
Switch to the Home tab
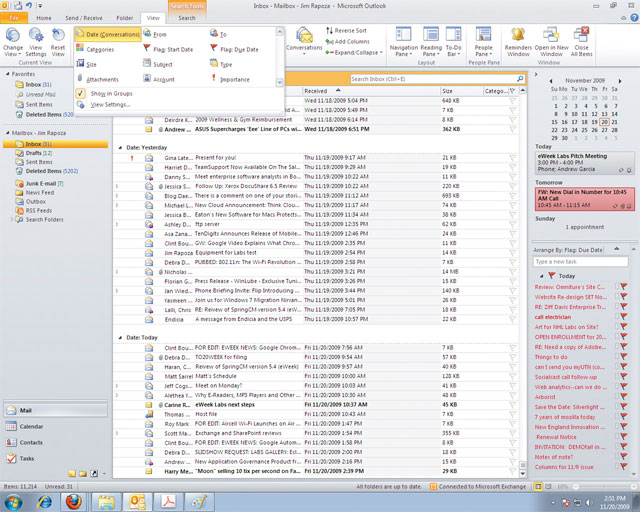[44, 18]
